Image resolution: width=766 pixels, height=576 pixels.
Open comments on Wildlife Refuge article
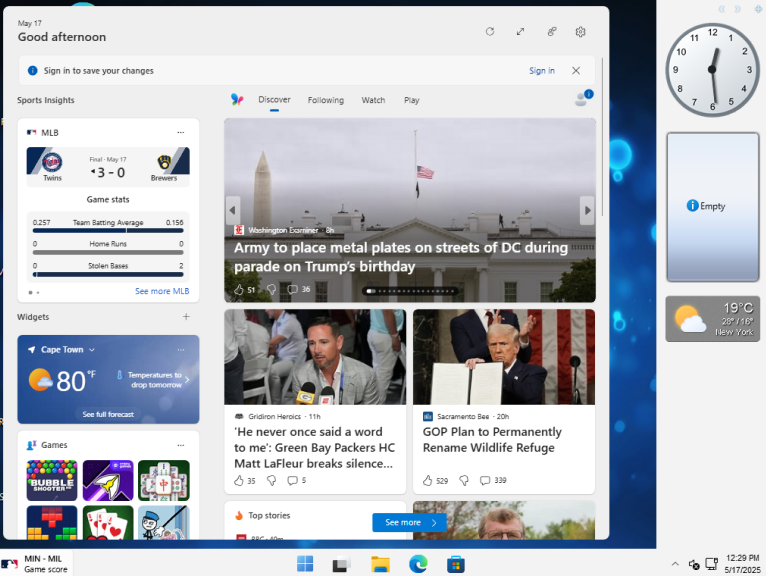tap(485, 481)
